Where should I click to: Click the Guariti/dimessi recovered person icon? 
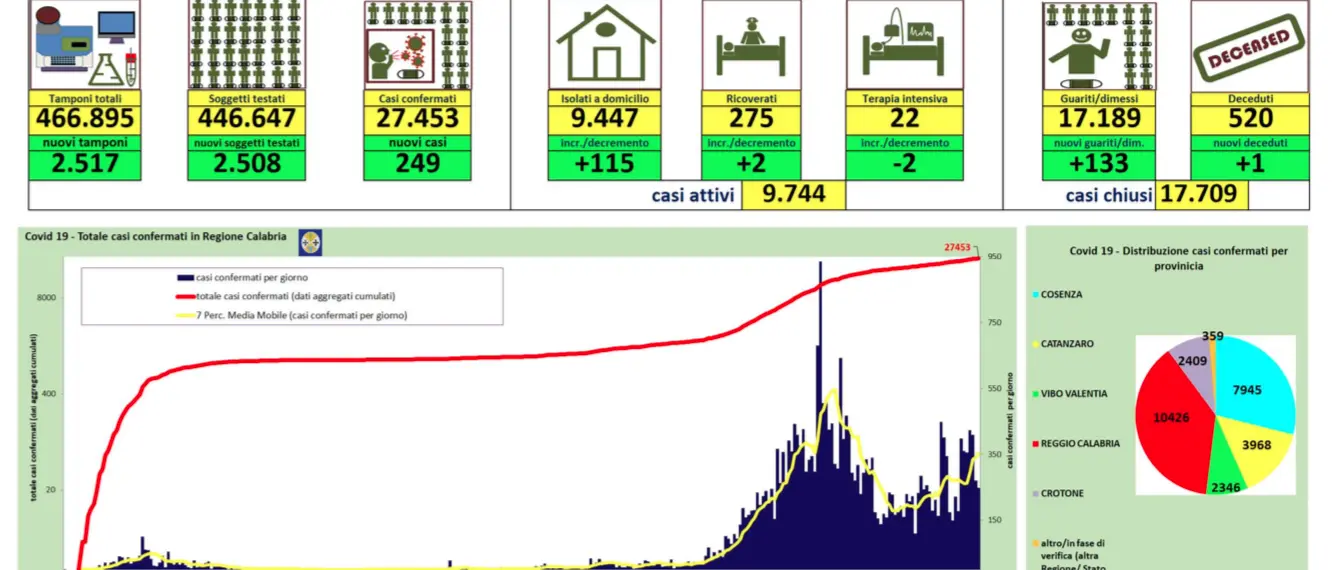point(1099,46)
